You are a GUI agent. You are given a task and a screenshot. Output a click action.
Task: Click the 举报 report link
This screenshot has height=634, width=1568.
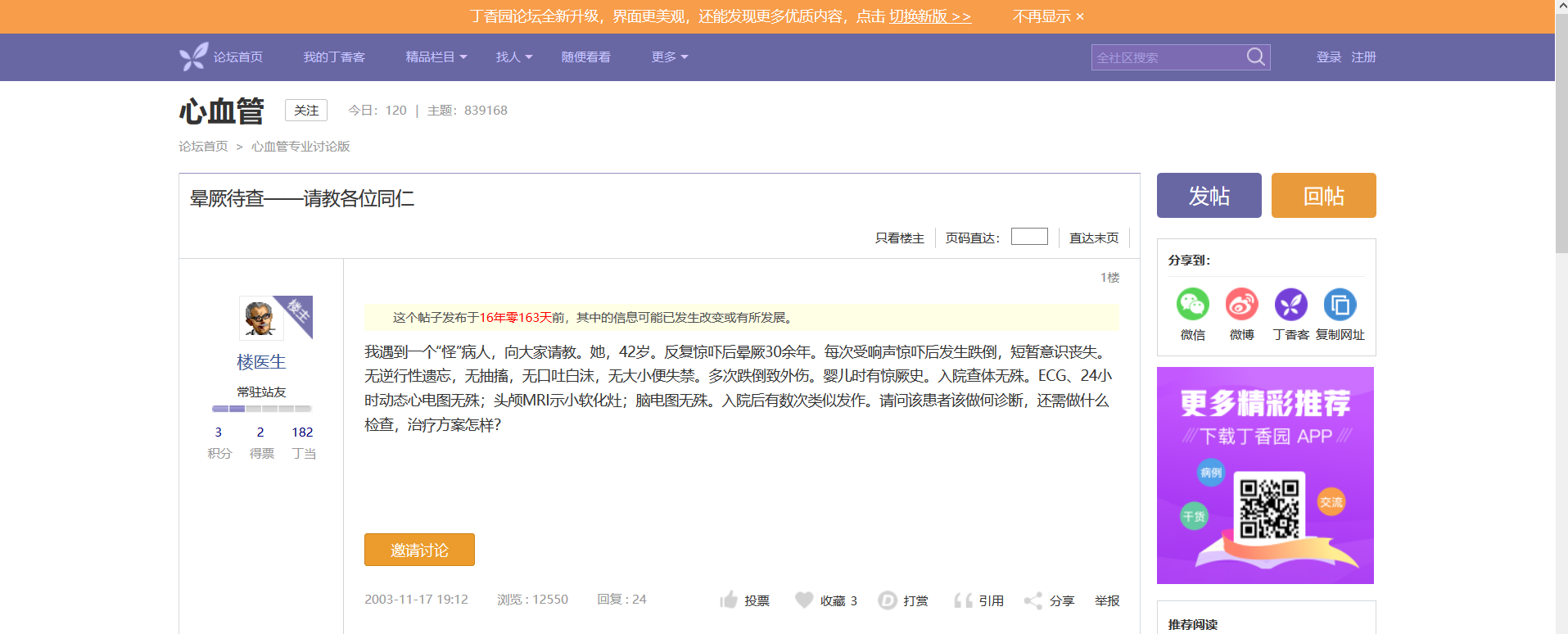(x=1107, y=600)
